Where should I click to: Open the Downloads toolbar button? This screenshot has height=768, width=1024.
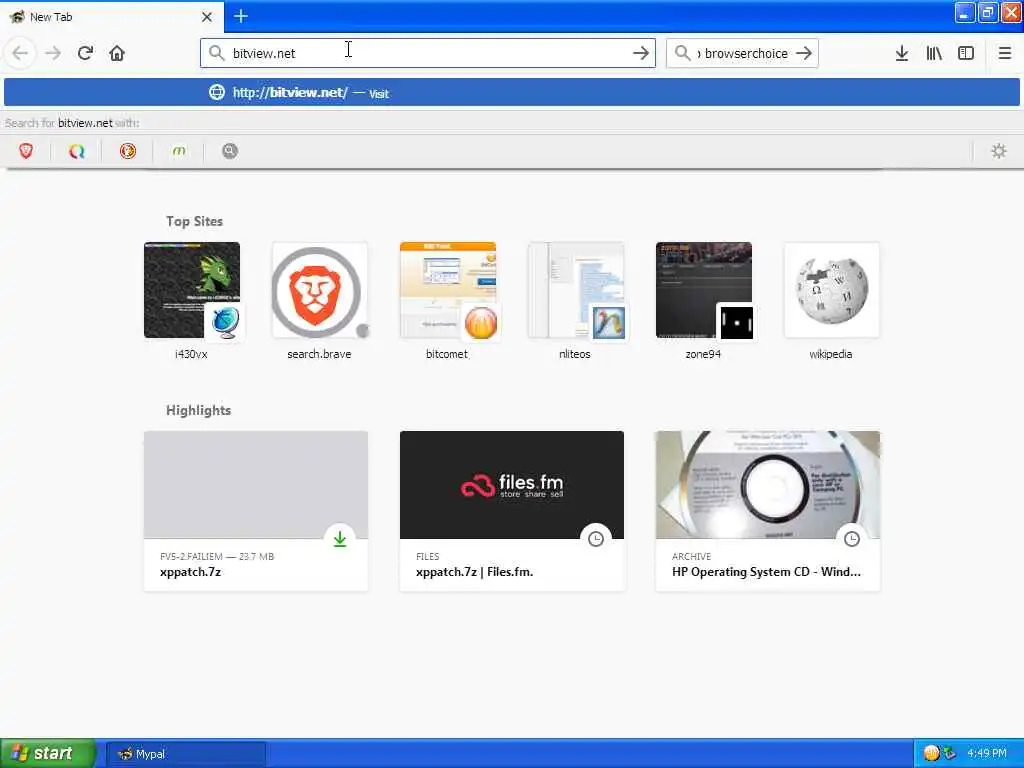(901, 53)
